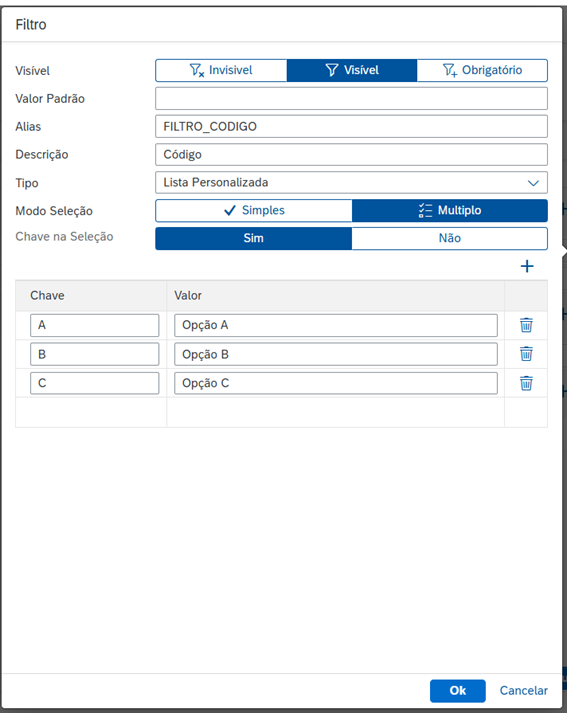
Task: Add a new key-value row with plus icon
Action: (x=527, y=266)
